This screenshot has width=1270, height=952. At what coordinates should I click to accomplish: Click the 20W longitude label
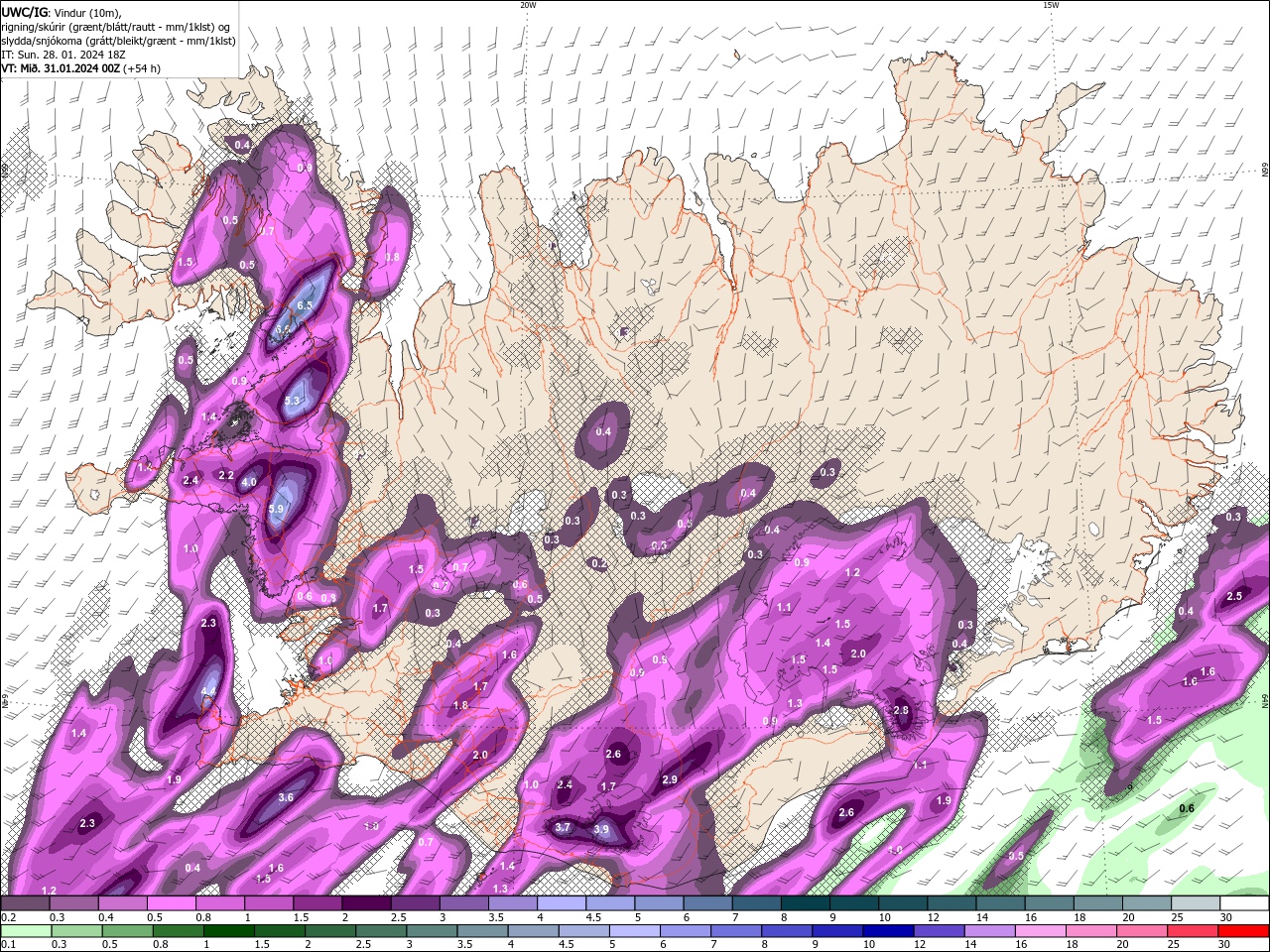pyautogui.click(x=528, y=5)
